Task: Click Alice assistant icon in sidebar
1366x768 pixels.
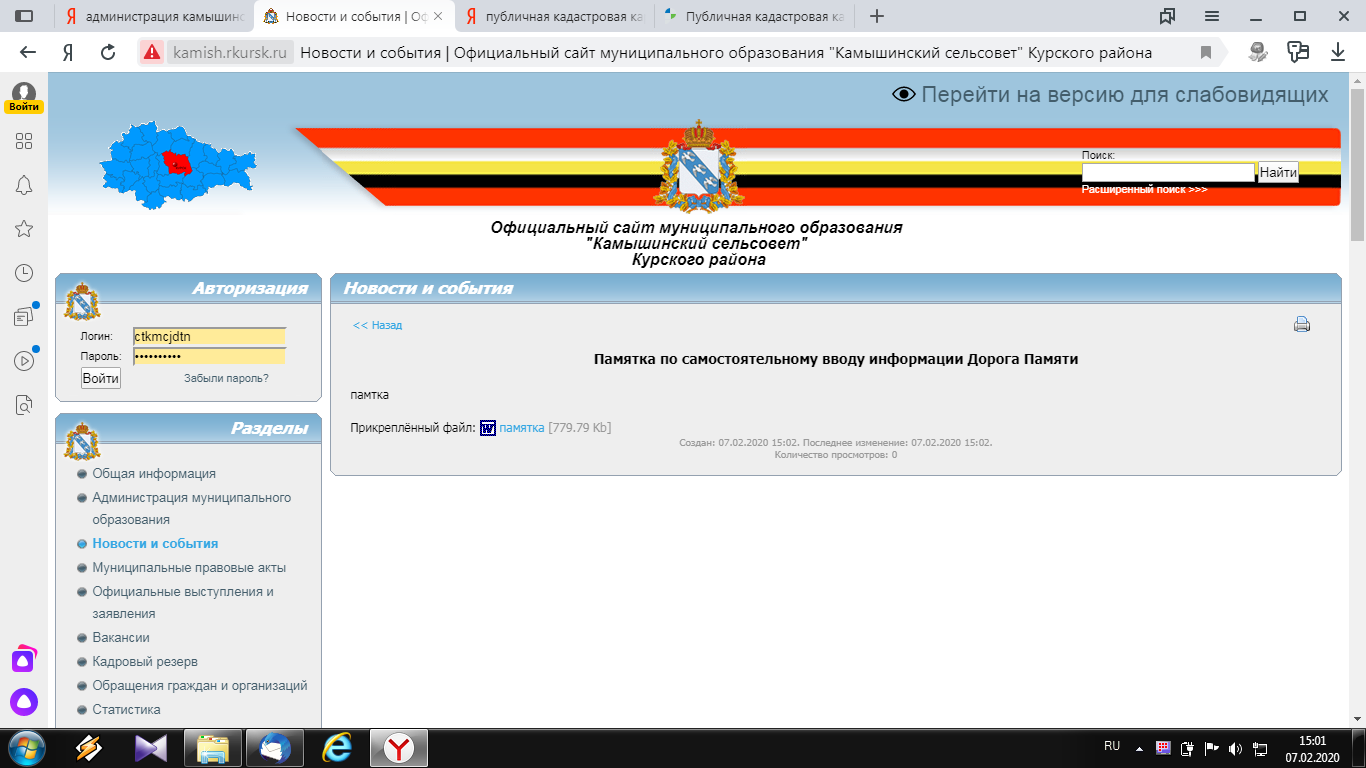Action: 24,702
